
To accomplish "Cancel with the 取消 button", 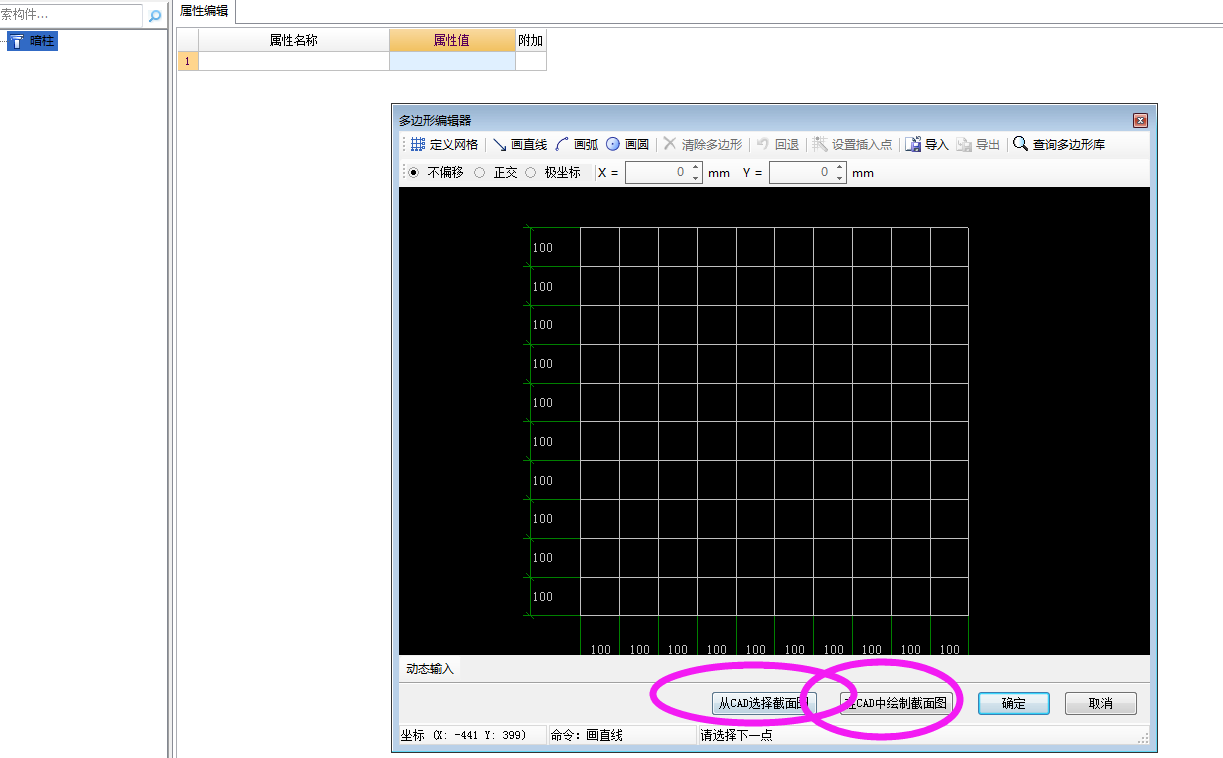I will coord(1101,704).
